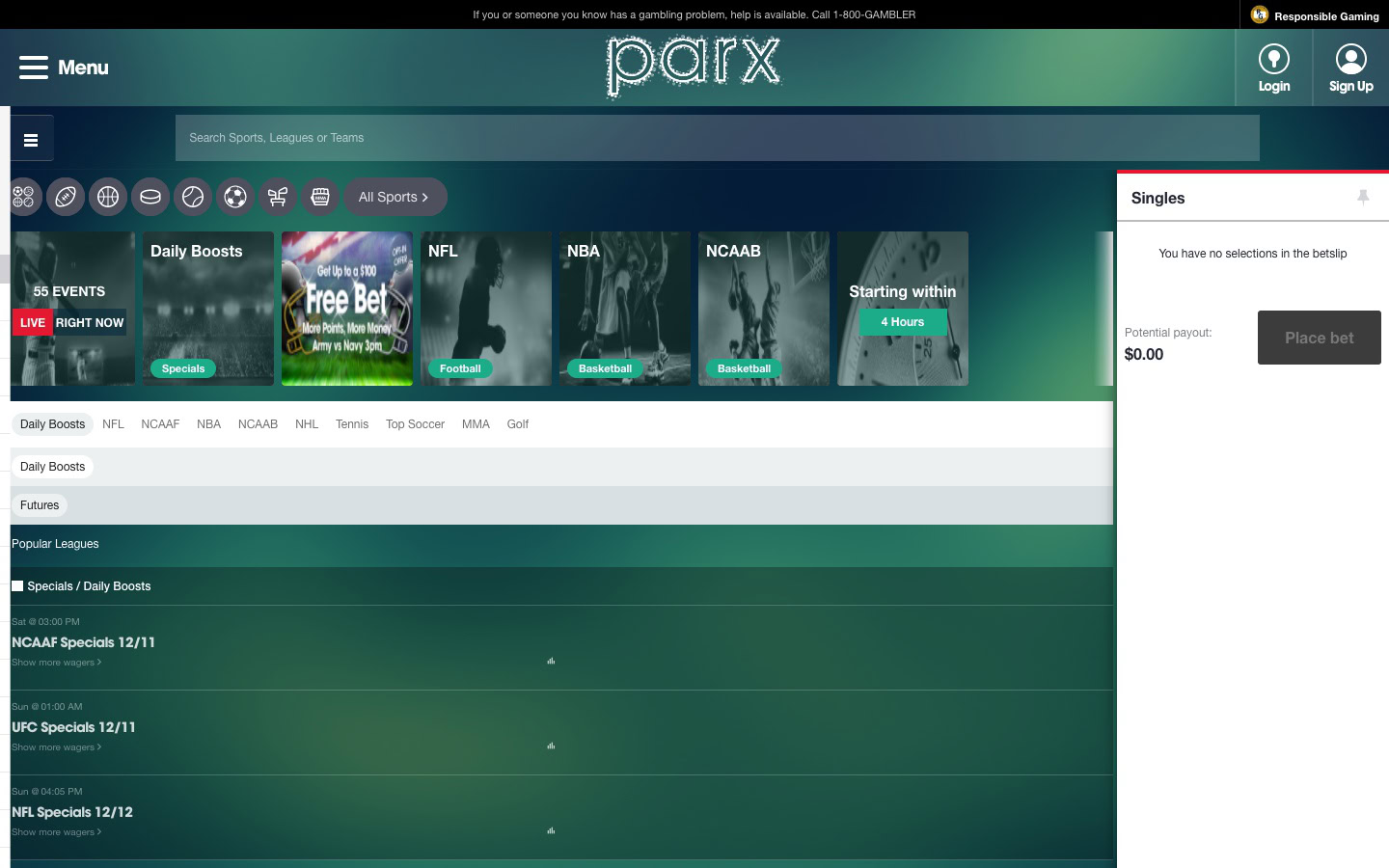Select the basketball sport icon
The height and width of the screenshot is (868, 1389).
click(108, 197)
